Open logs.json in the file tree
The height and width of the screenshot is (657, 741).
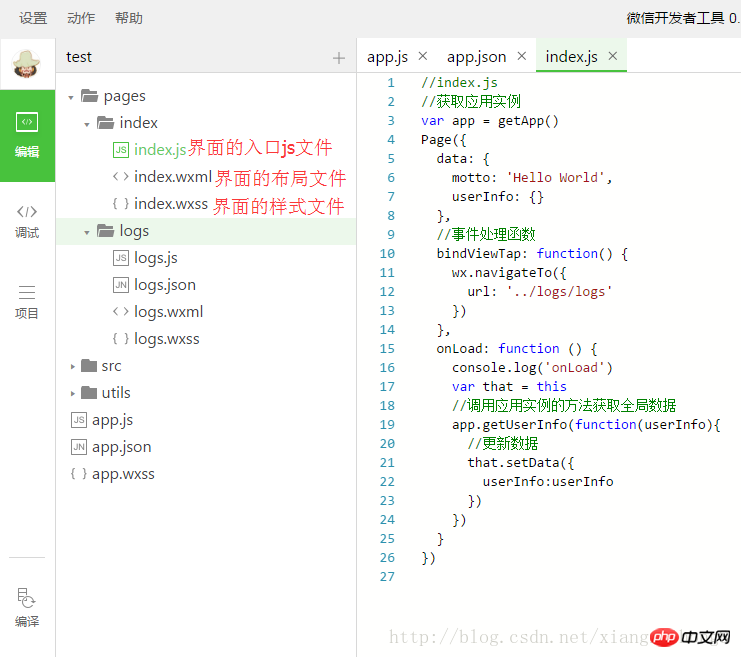[165, 285]
